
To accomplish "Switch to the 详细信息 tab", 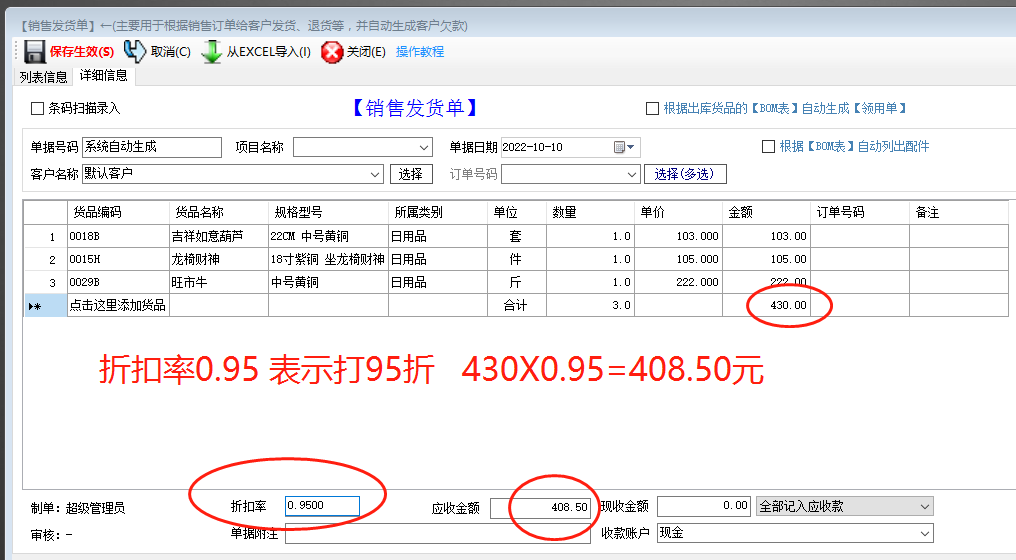I will (x=104, y=76).
